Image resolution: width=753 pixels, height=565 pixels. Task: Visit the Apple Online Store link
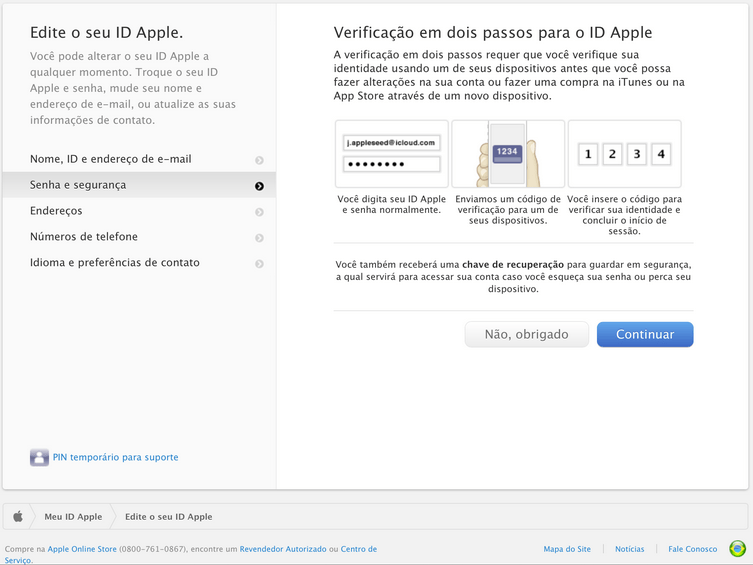[82, 549]
